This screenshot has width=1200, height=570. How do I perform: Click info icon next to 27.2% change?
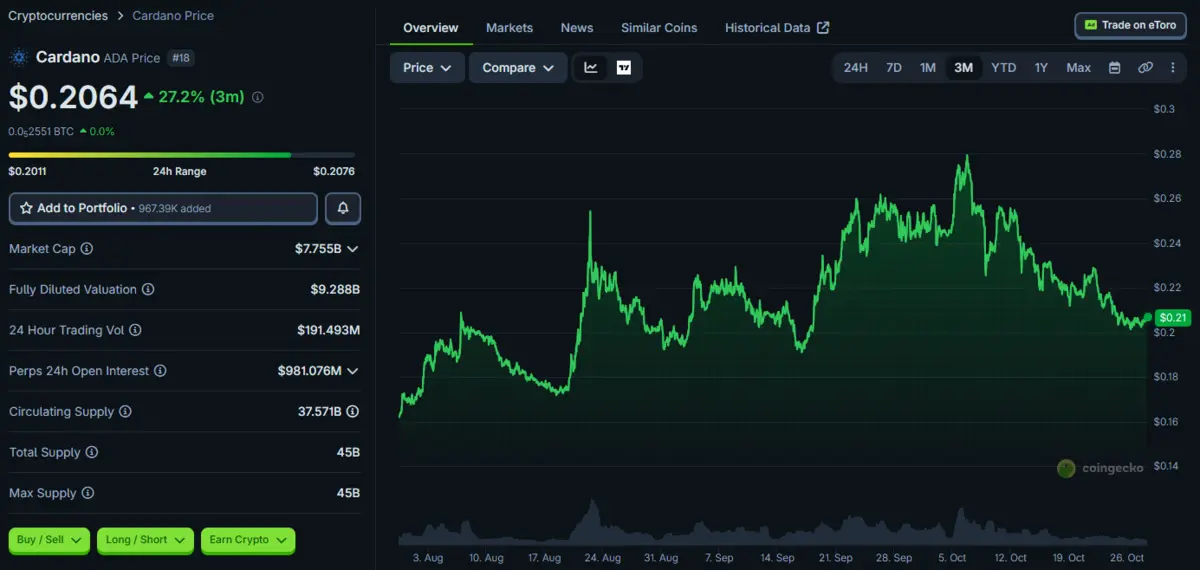(x=258, y=97)
